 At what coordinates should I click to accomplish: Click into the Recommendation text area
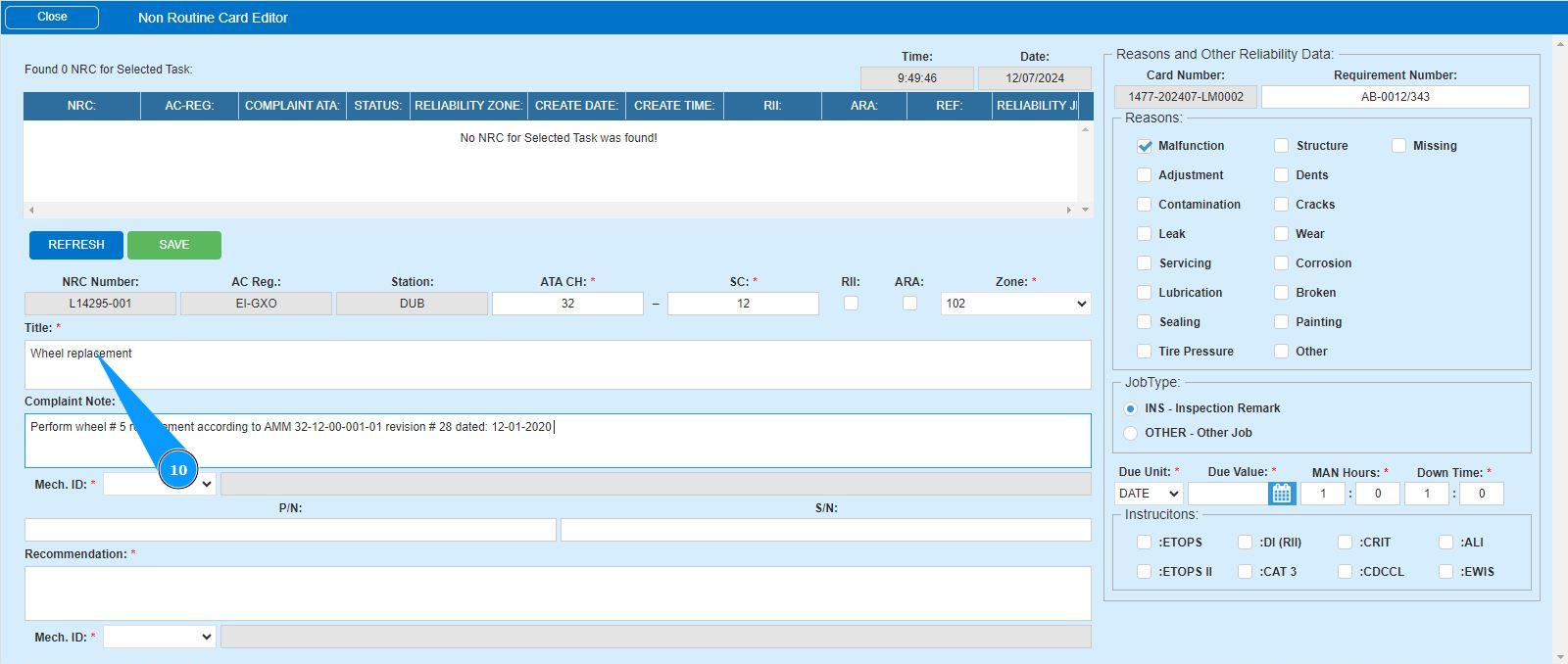pos(558,593)
